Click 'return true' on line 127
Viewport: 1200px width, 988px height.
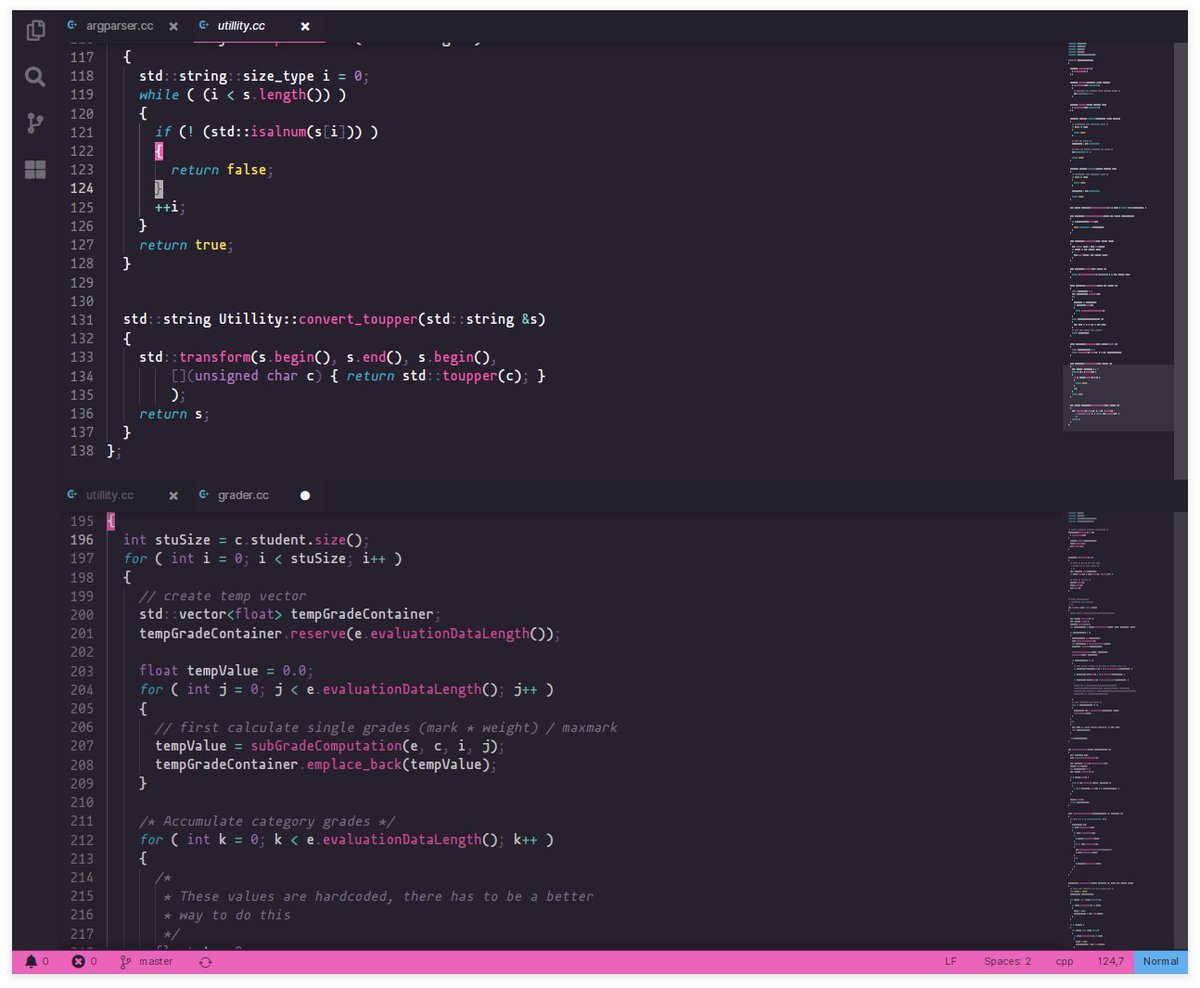coord(183,245)
